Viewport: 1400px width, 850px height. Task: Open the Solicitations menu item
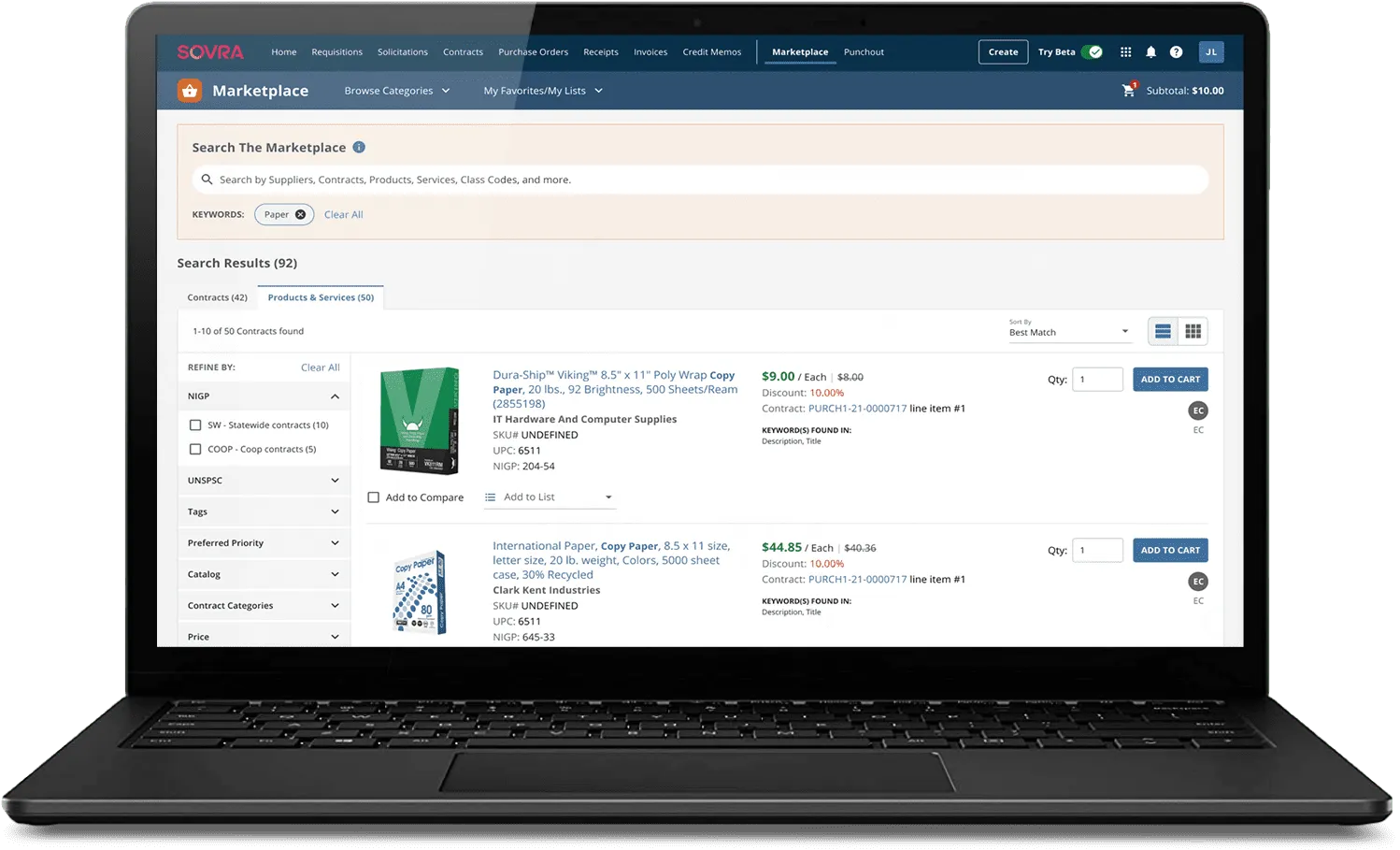(x=403, y=52)
